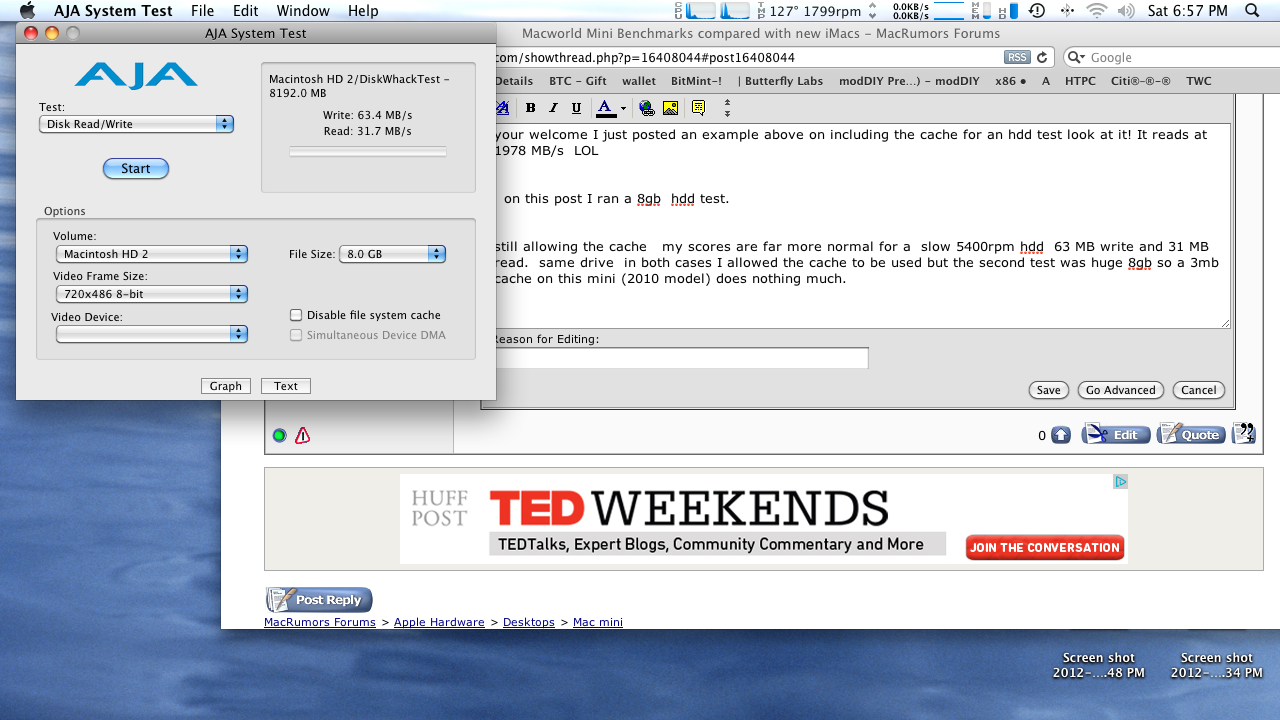The height and width of the screenshot is (720, 1280).
Task: Open the Video Frame Size 720x486 dropdown
Action: [151, 294]
